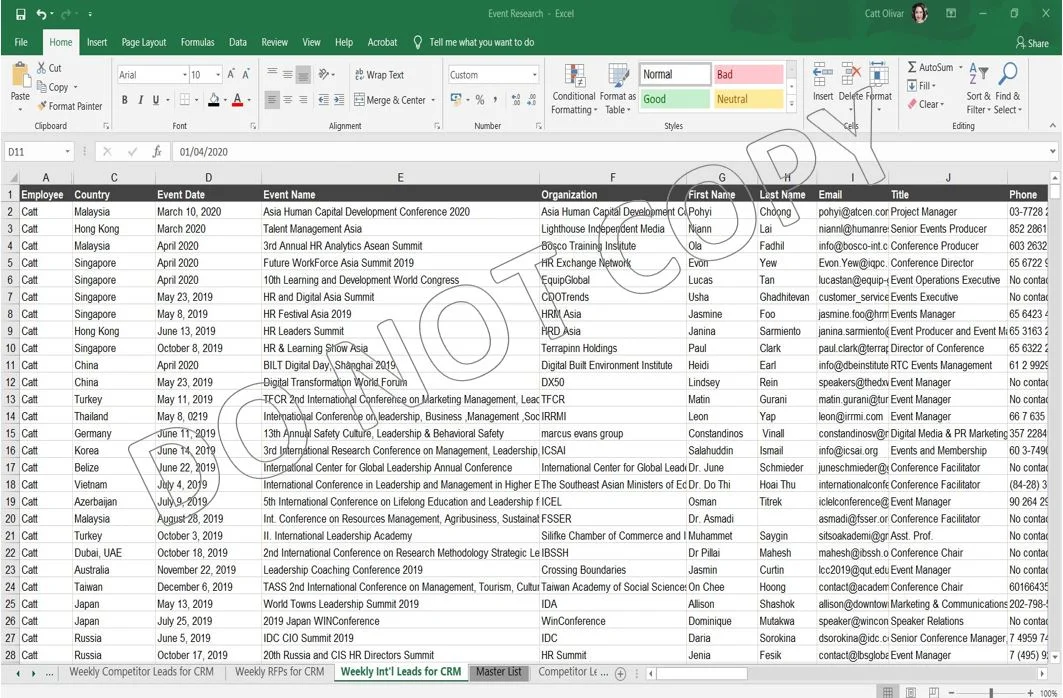Viewport: 1063px width, 698px height.
Task: Apply Italic formatting
Action: click(140, 100)
